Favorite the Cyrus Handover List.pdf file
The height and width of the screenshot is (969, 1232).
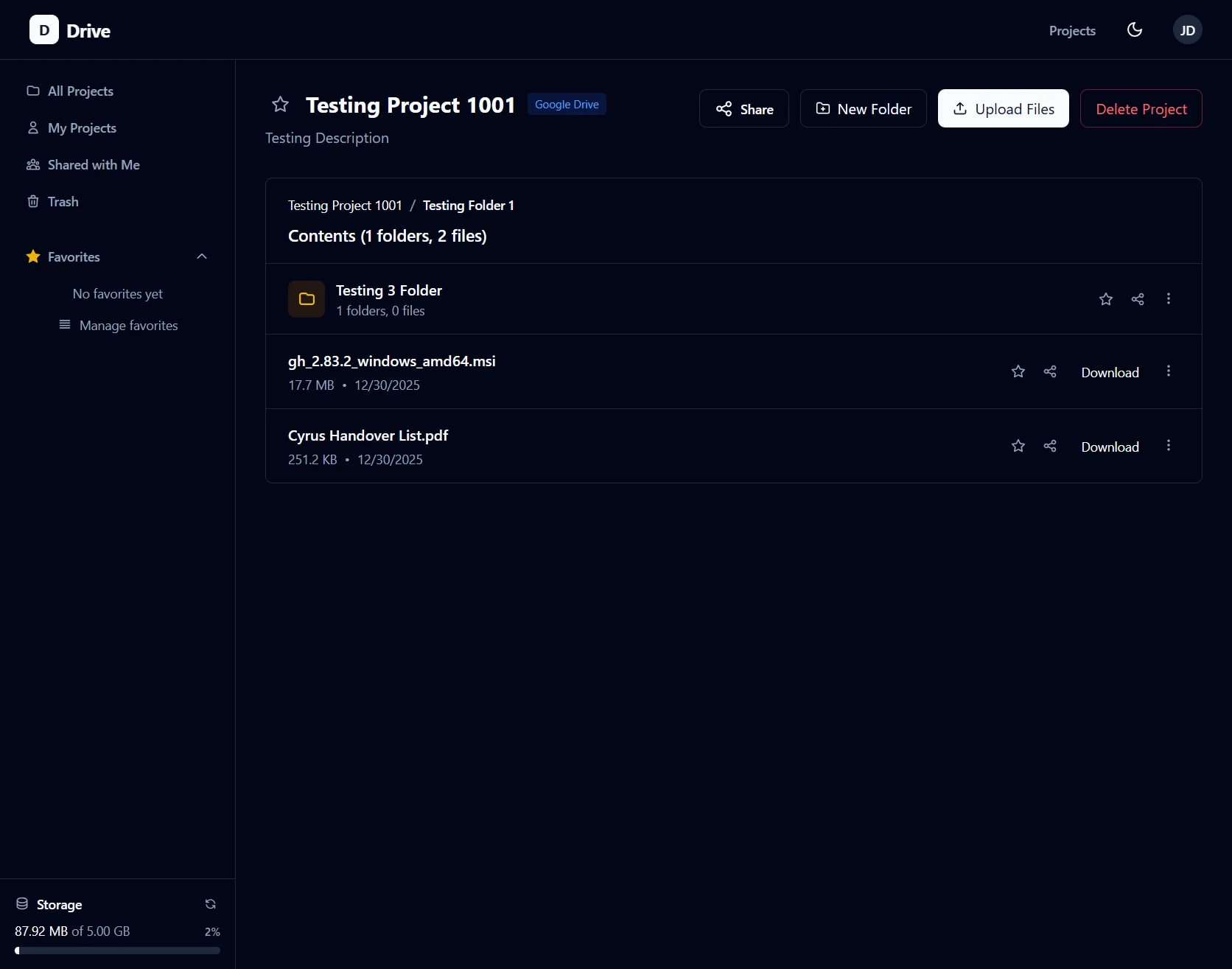point(1018,445)
